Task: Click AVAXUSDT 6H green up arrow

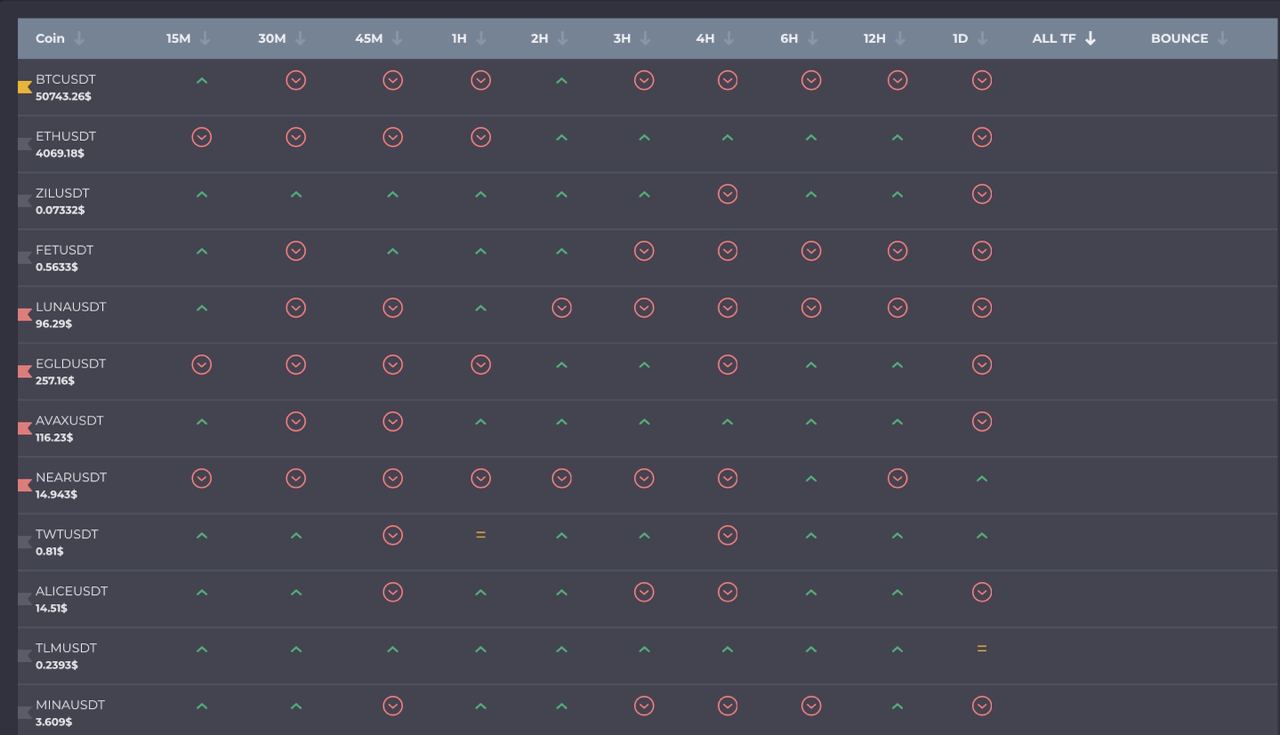Action: coord(811,422)
